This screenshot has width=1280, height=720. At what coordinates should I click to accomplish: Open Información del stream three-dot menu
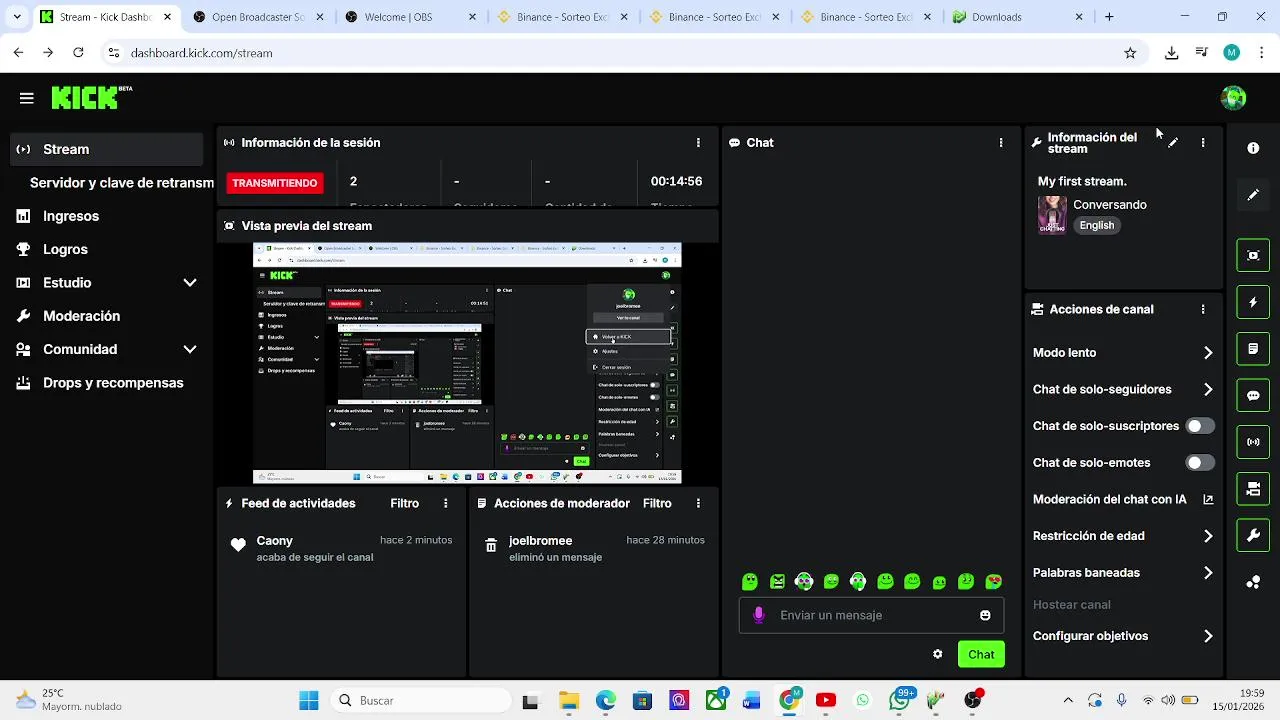click(x=1203, y=143)
